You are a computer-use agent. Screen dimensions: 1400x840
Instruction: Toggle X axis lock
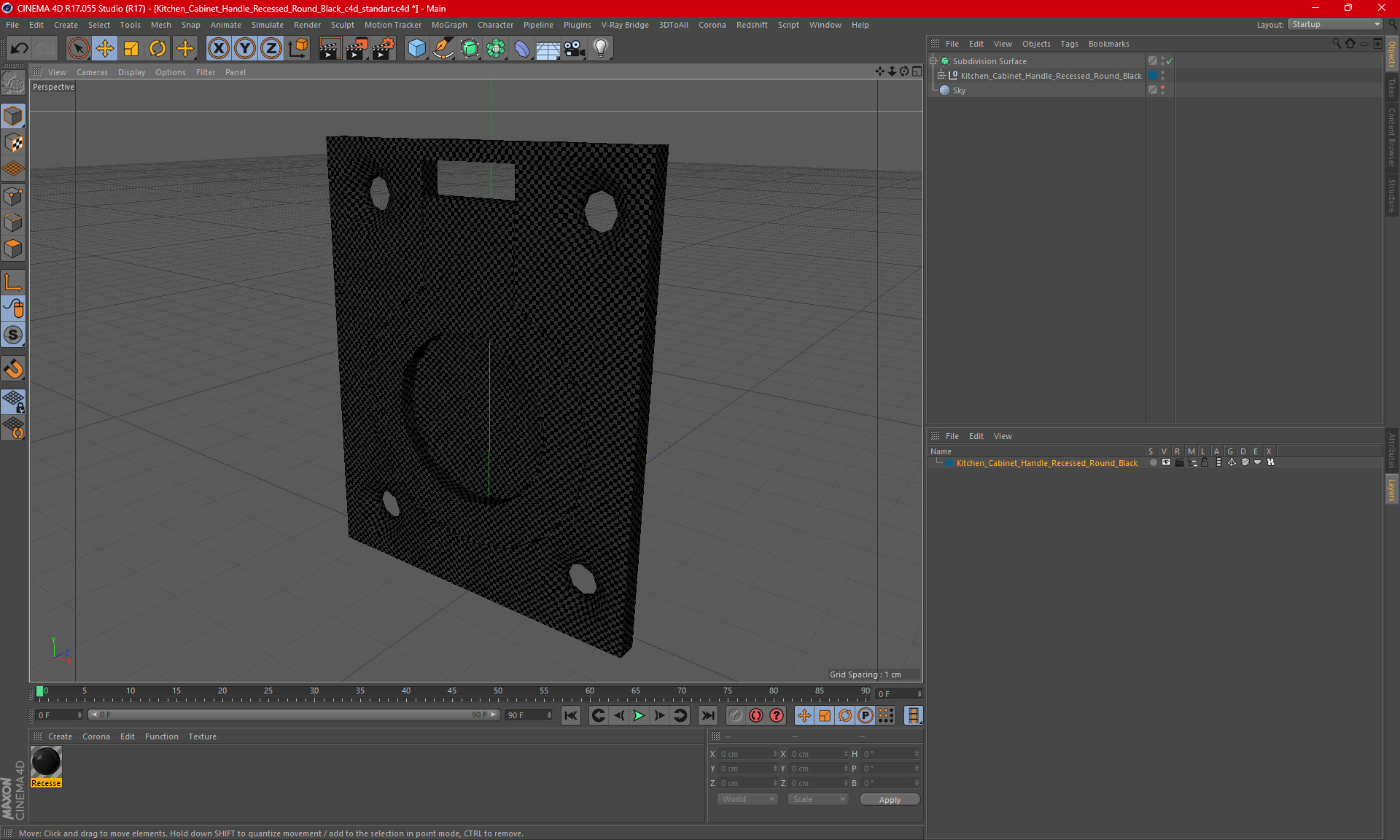point(218,48)
